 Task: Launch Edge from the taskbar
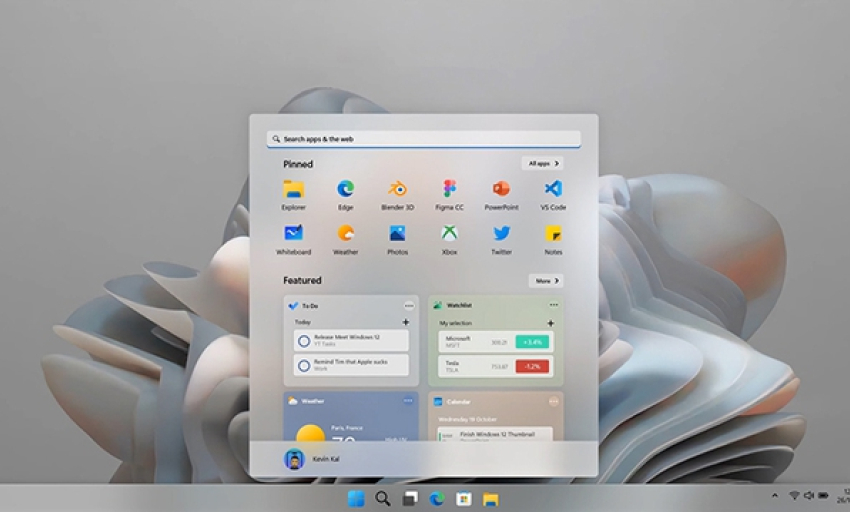coord(437,498)
